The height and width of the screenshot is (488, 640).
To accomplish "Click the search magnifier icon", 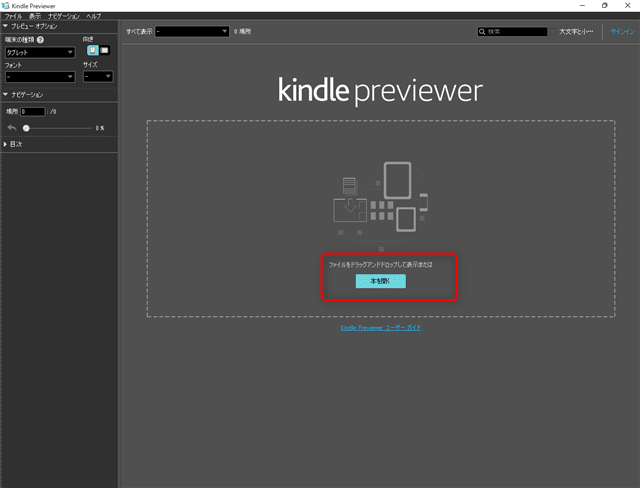I will point(482,31).
